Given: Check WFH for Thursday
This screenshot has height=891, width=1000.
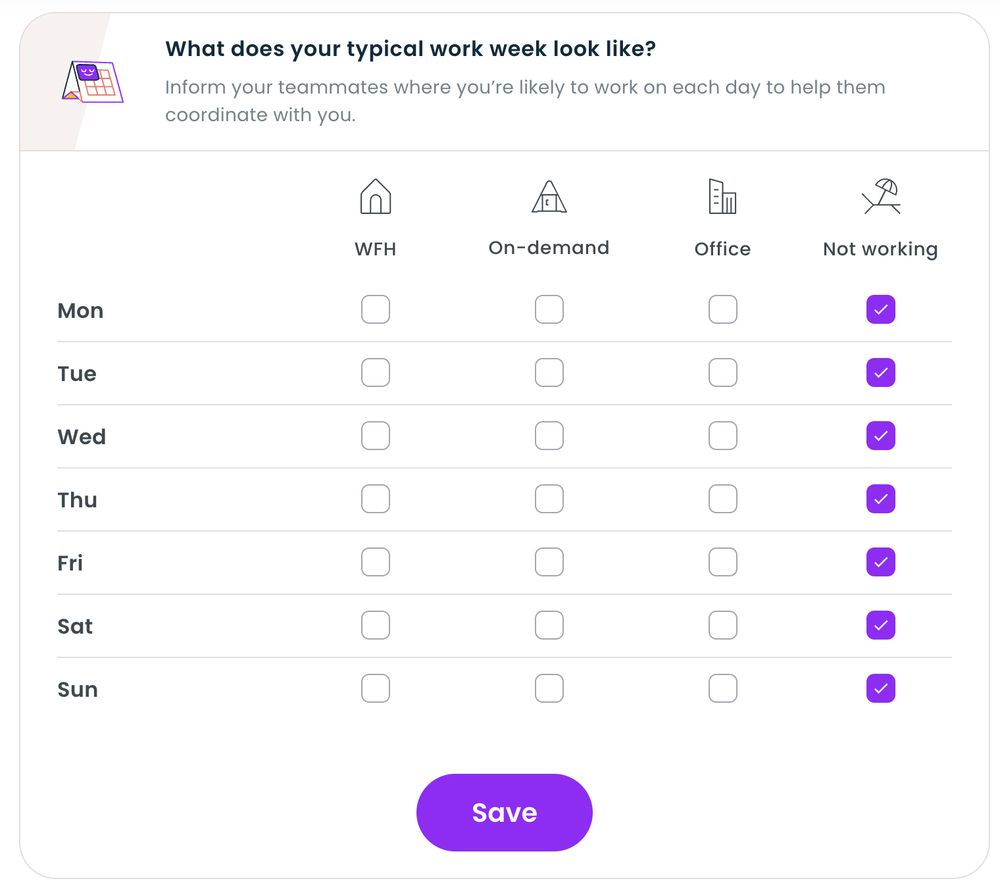Looking at the screenshot, I should (x=375, y=498).
